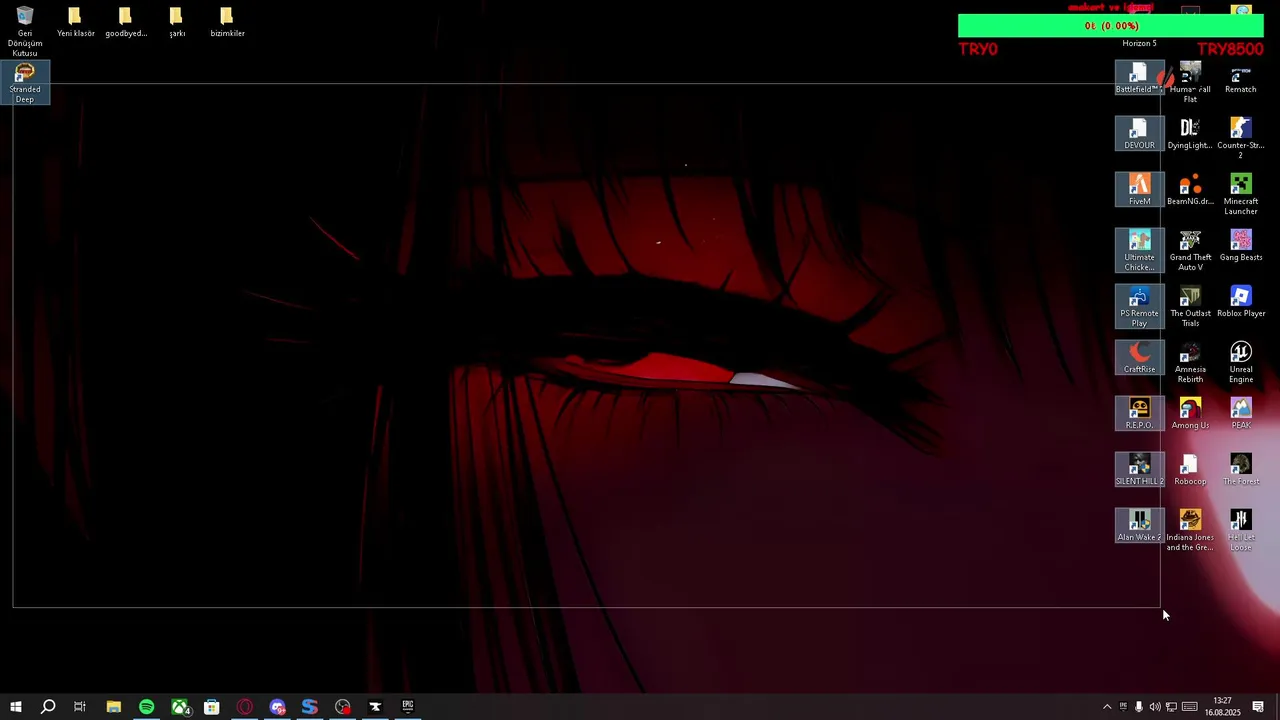Select the PEAK game shortcut
The image size is (1280, 720).
click(1241, 413)
